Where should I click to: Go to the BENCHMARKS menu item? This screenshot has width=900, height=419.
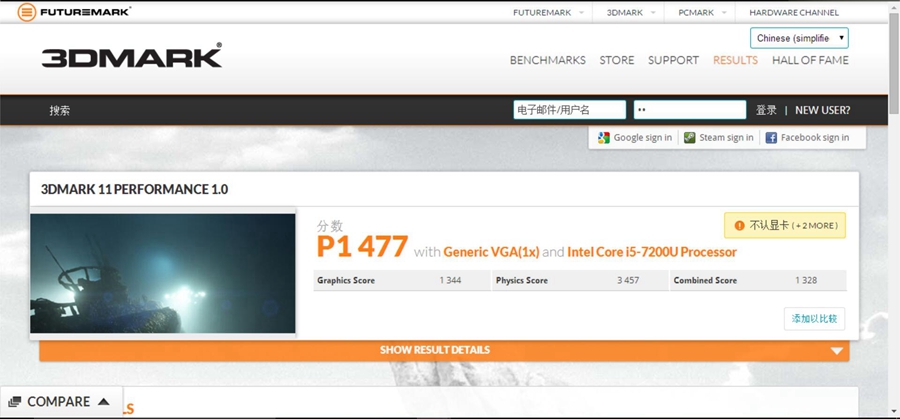(548, 60)
